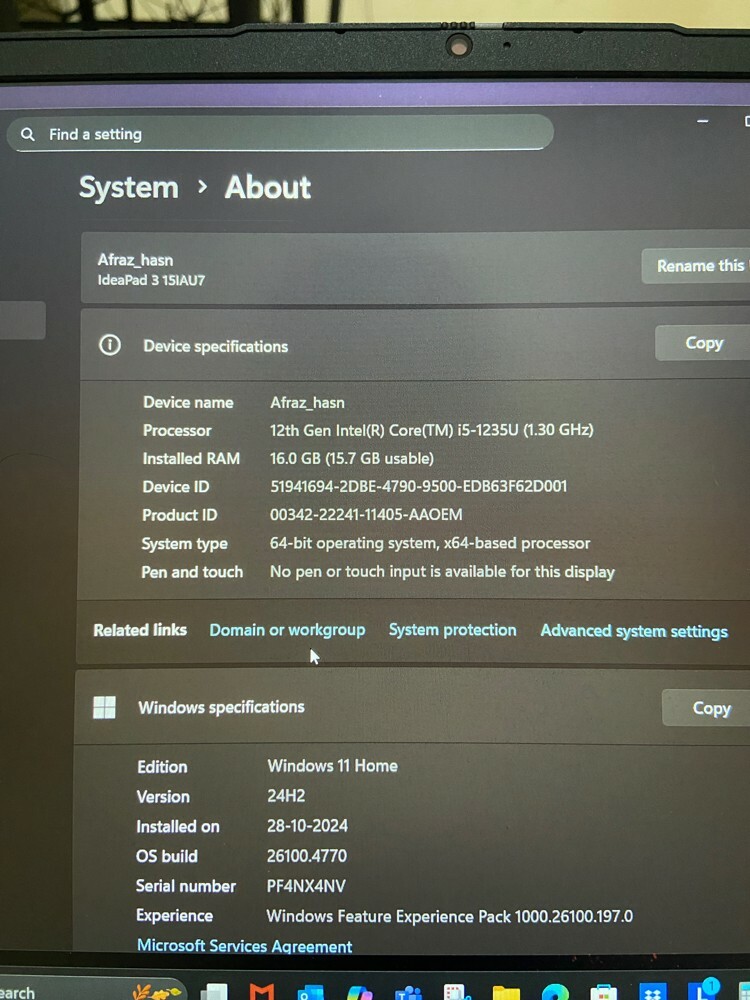
Task: Click the Edition value Windows 11 Home
Action: (x=332, y=766)
